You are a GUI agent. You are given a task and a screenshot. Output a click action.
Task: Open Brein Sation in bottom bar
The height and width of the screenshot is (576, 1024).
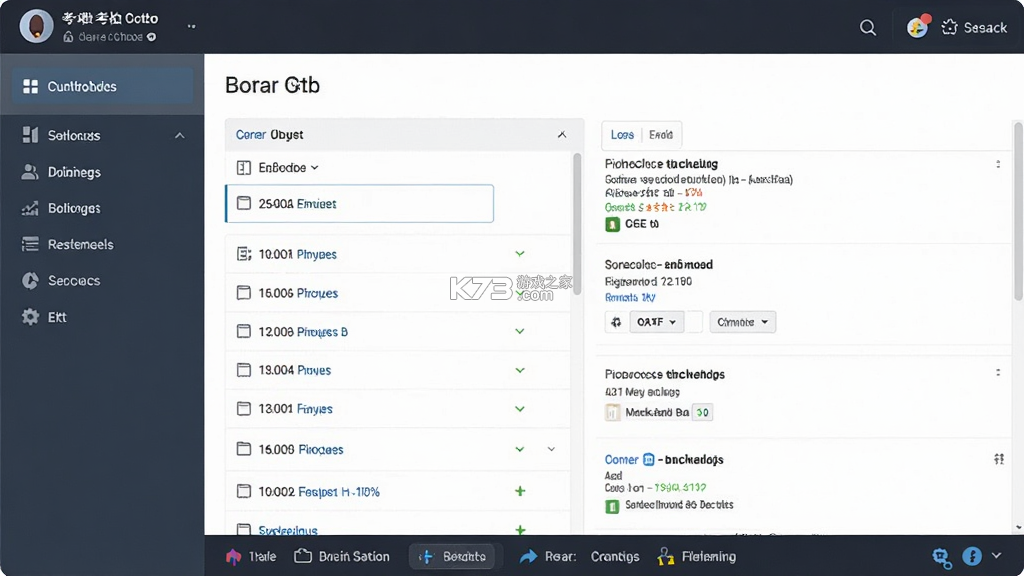point(342,556)
